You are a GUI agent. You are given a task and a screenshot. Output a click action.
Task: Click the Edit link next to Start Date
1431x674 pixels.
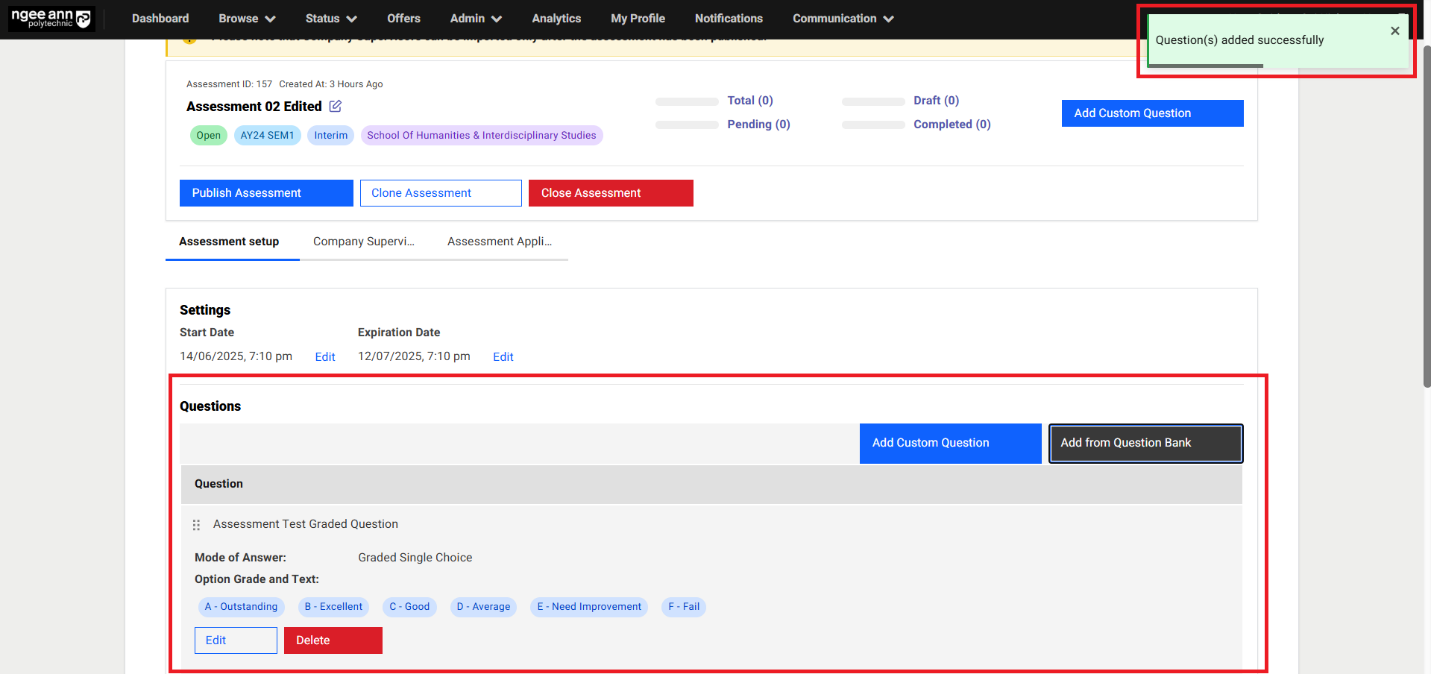(x=325, y=357)
